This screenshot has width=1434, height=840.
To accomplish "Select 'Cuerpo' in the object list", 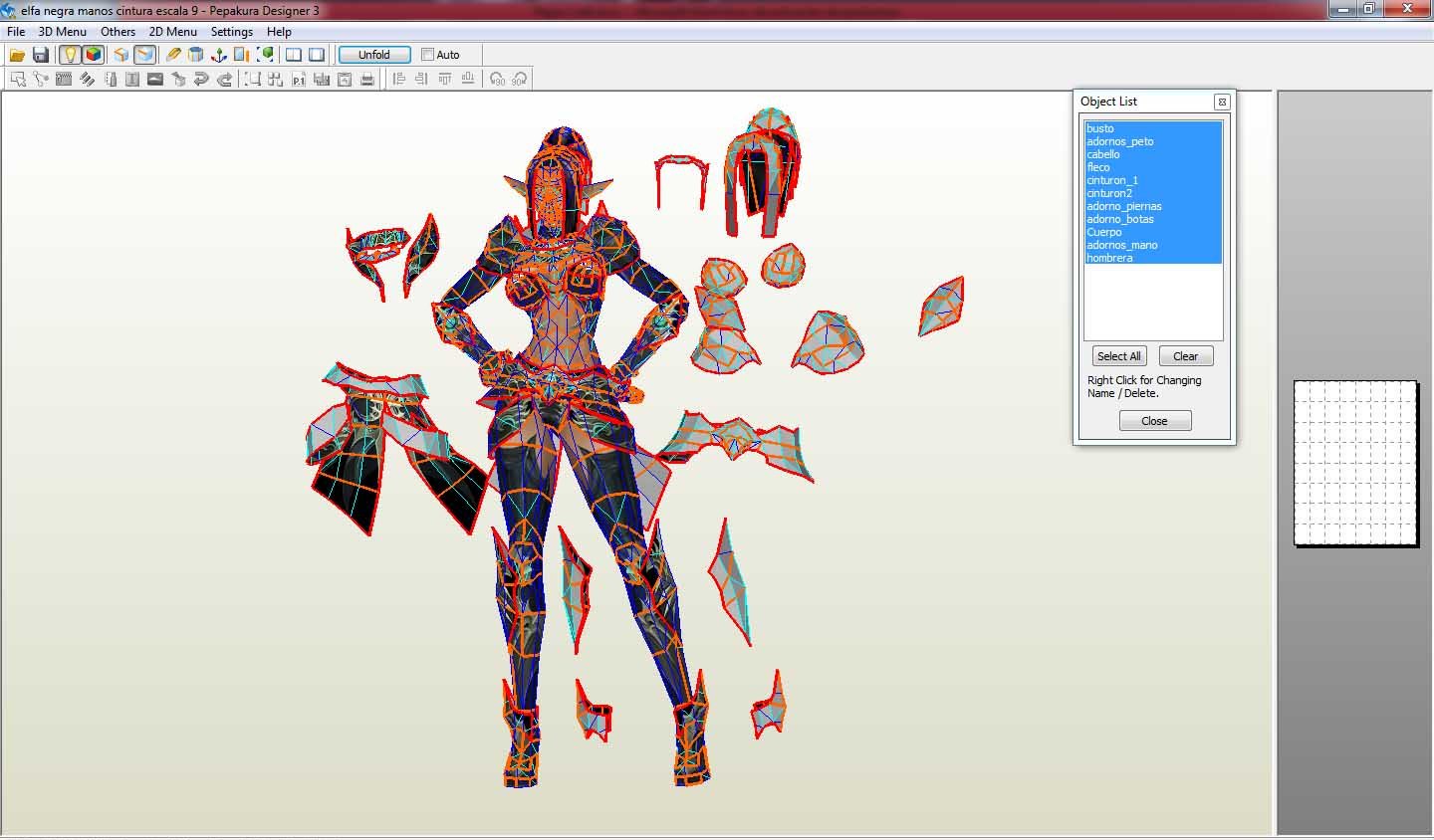I will click(1153, 232).
